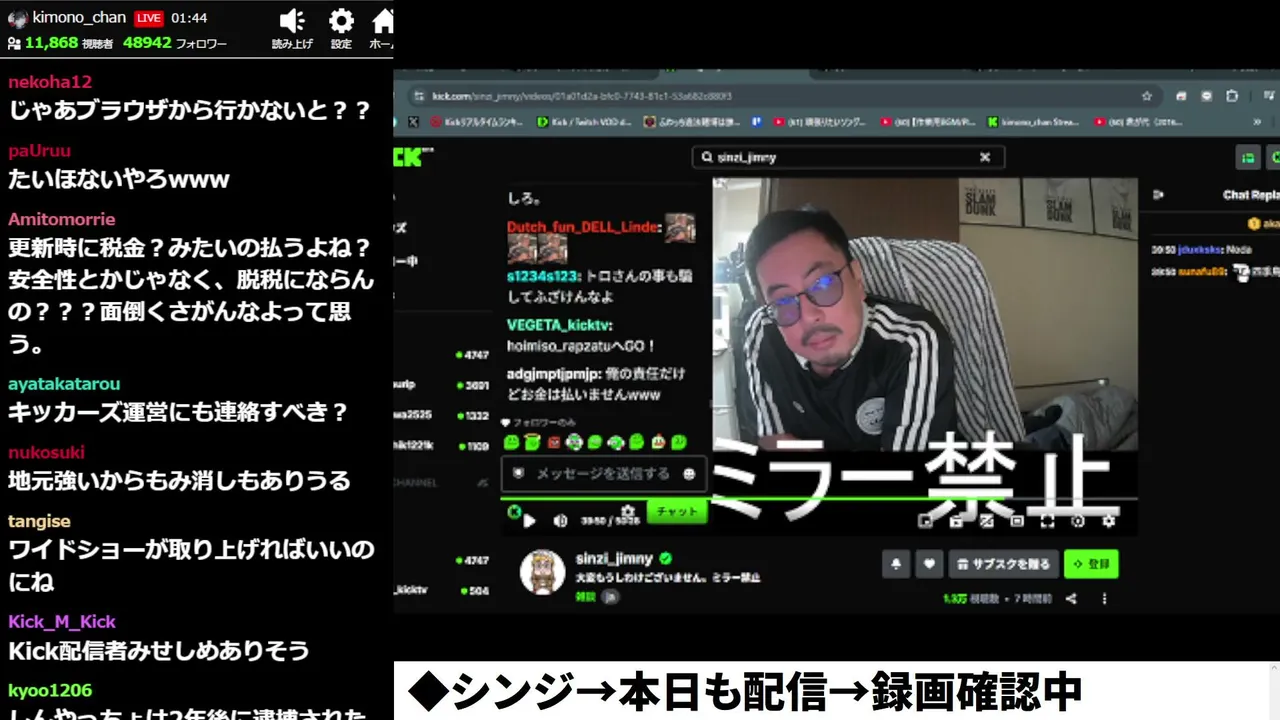Screen dimensions: 1280x720
Task: Open tangise's username in chat
Action: tap(39, 521)
